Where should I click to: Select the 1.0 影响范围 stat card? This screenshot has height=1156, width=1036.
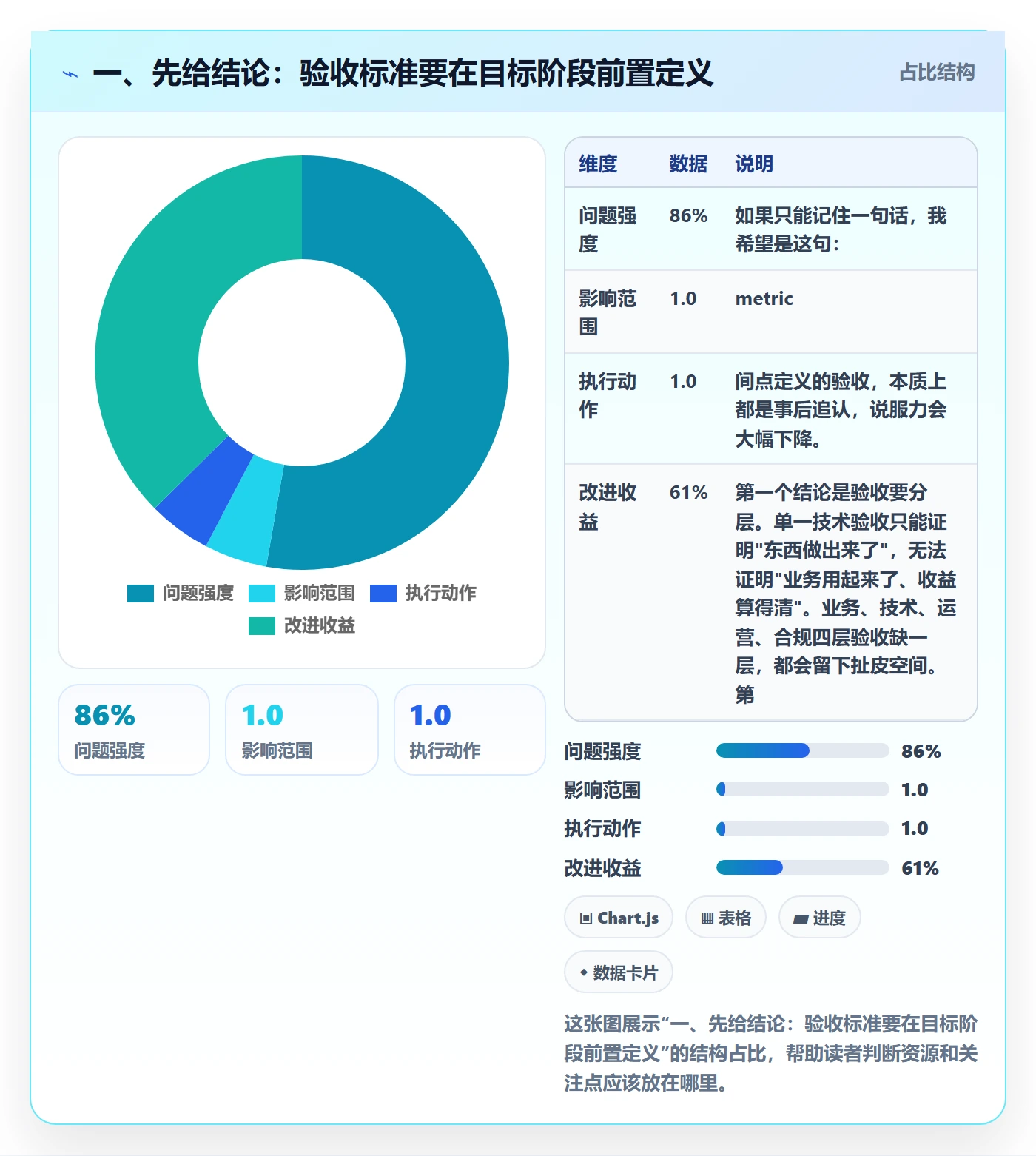tap(302, 730)
